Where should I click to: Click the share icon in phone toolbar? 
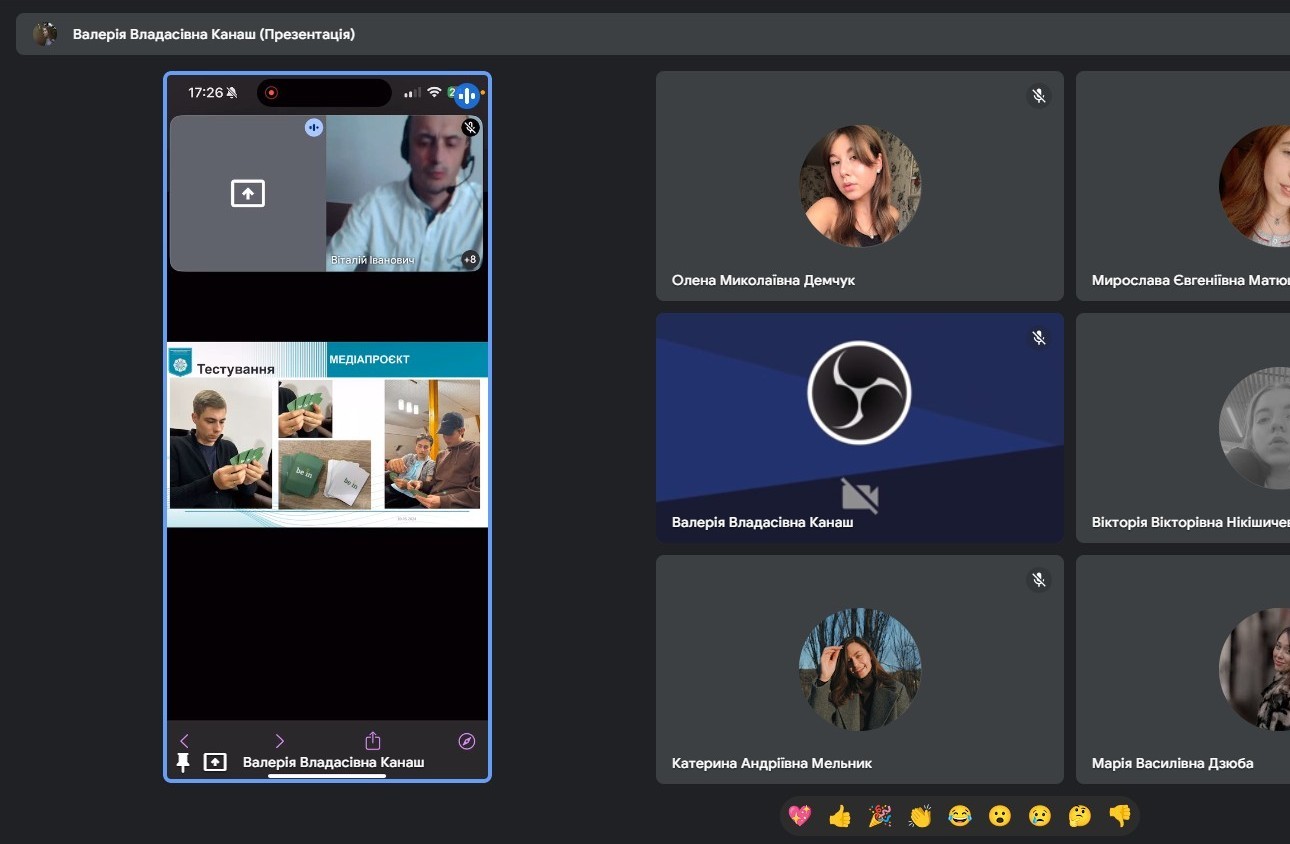click(x=373, y=741)
